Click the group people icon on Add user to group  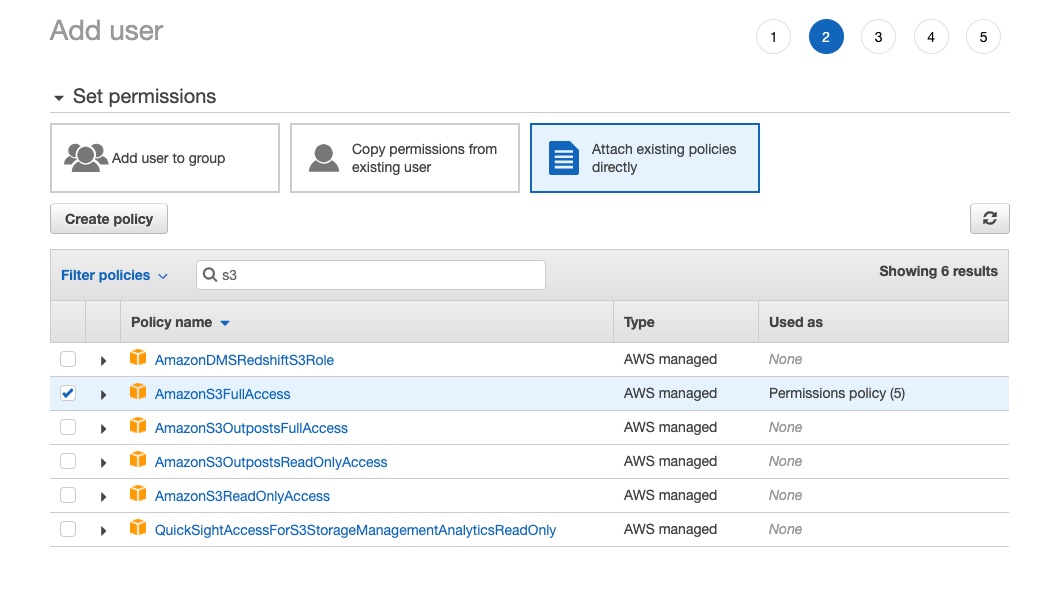coord(85,158)
